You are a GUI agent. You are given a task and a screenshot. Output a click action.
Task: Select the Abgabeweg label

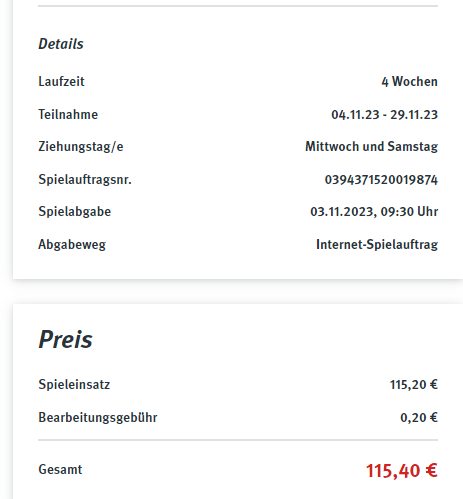72,244
